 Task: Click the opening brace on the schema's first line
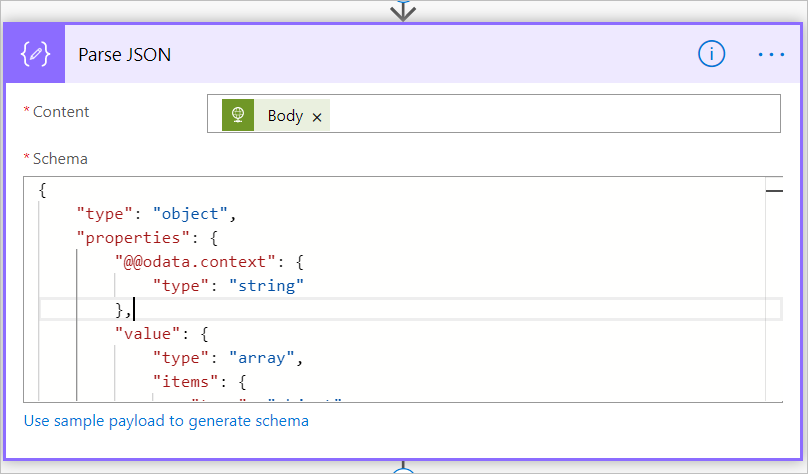[42, 189]
